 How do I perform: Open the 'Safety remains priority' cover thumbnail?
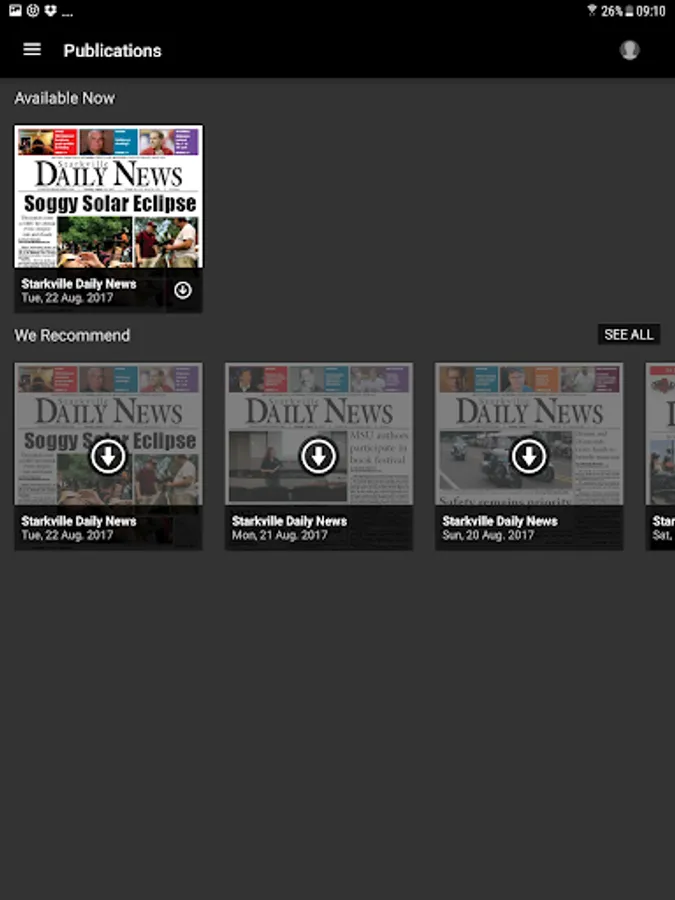529,434
